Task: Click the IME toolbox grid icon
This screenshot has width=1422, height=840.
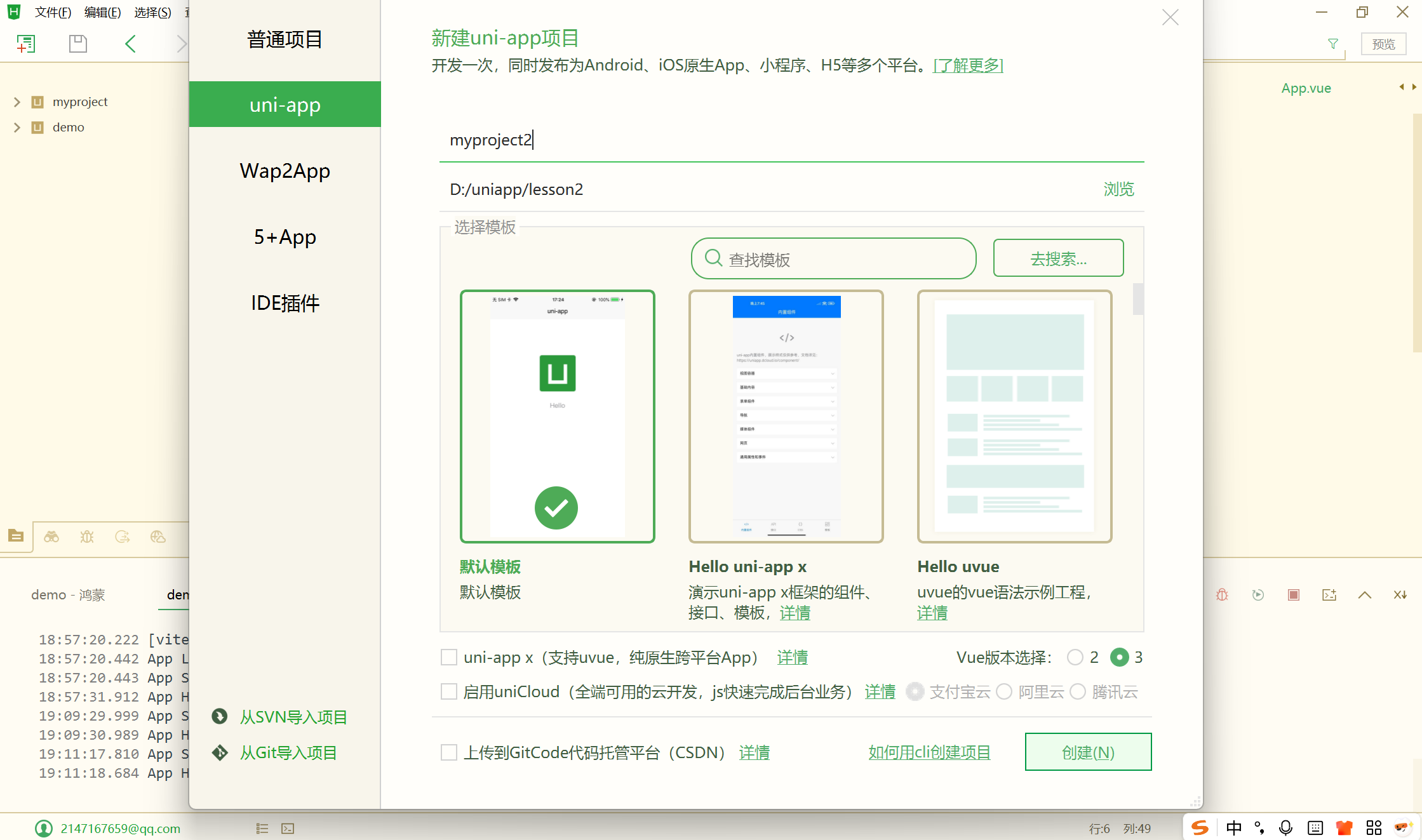Action: click(x=1374, y=828)
